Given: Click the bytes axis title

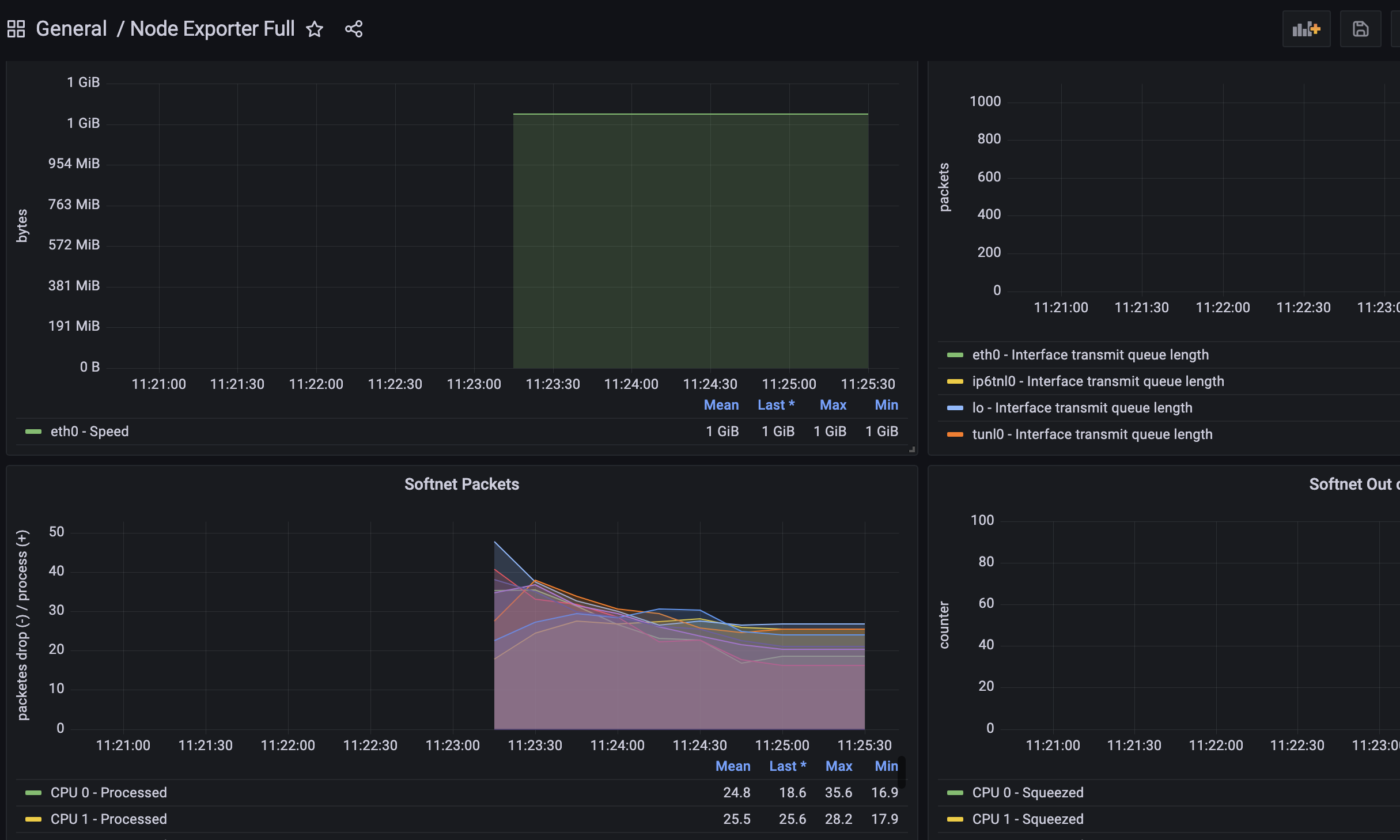Looking at the screenshot, I should [x=22, y=225].
